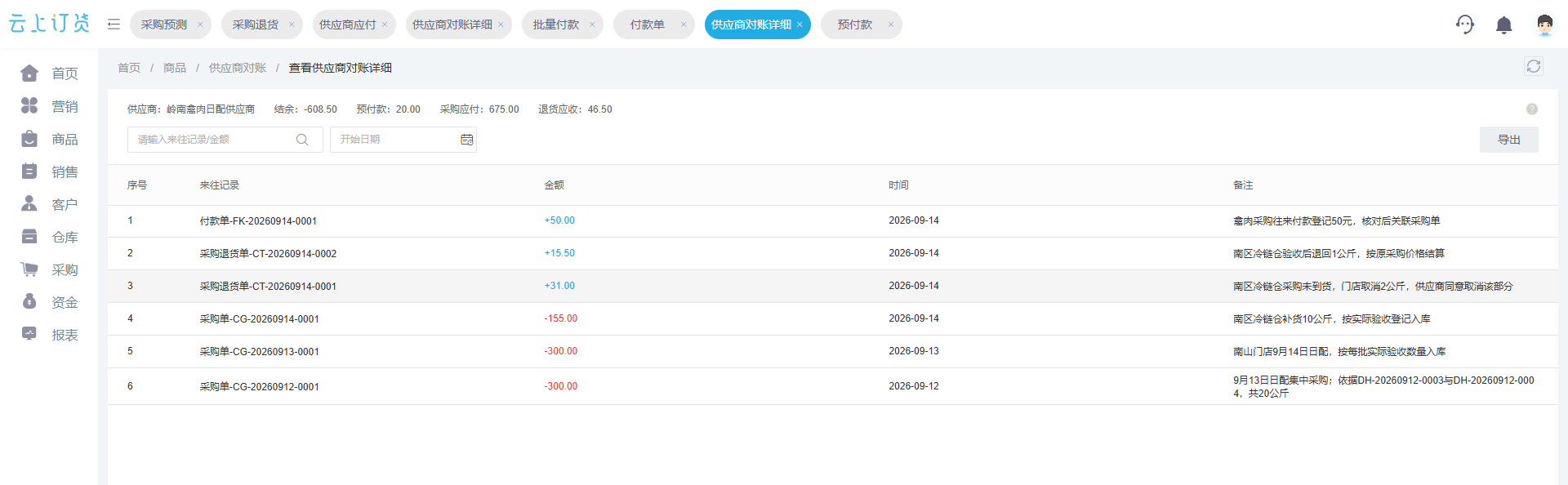Open notifications bell icon
The height and width of the screenshot is (485, 1568).
tap(1503, 25)
